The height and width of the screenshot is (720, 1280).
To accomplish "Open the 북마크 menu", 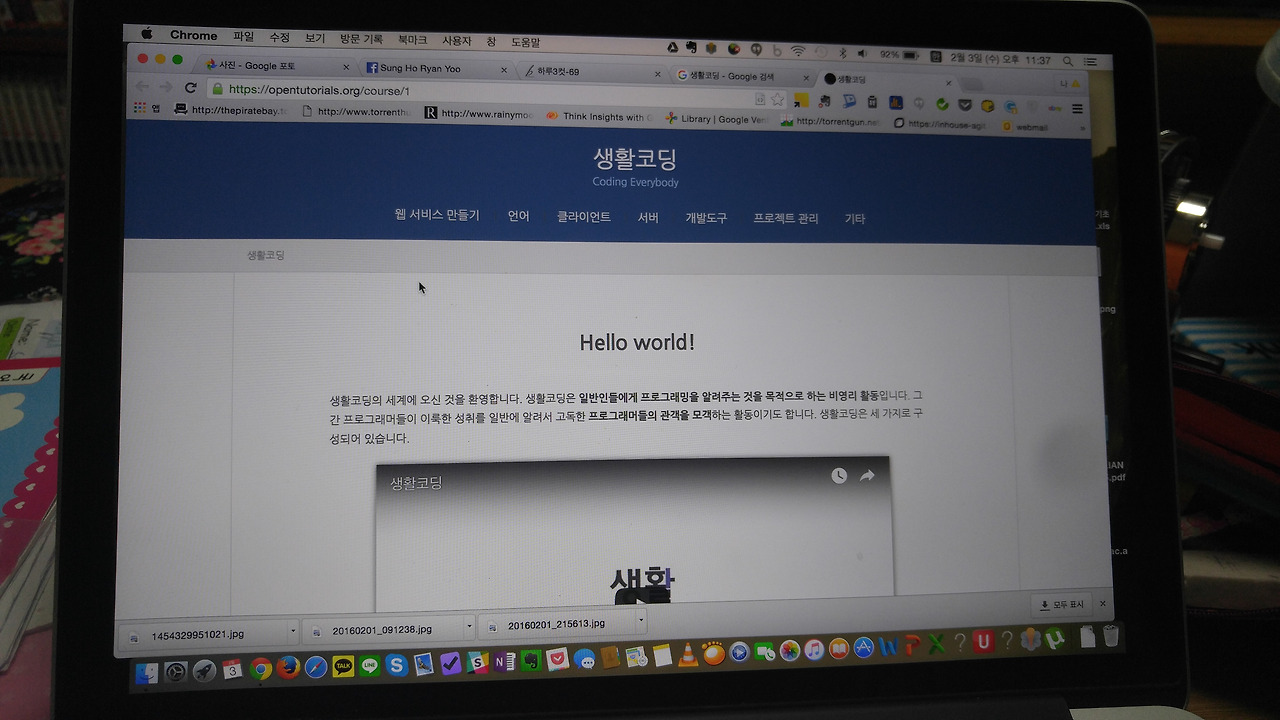I will coord(412,40).
